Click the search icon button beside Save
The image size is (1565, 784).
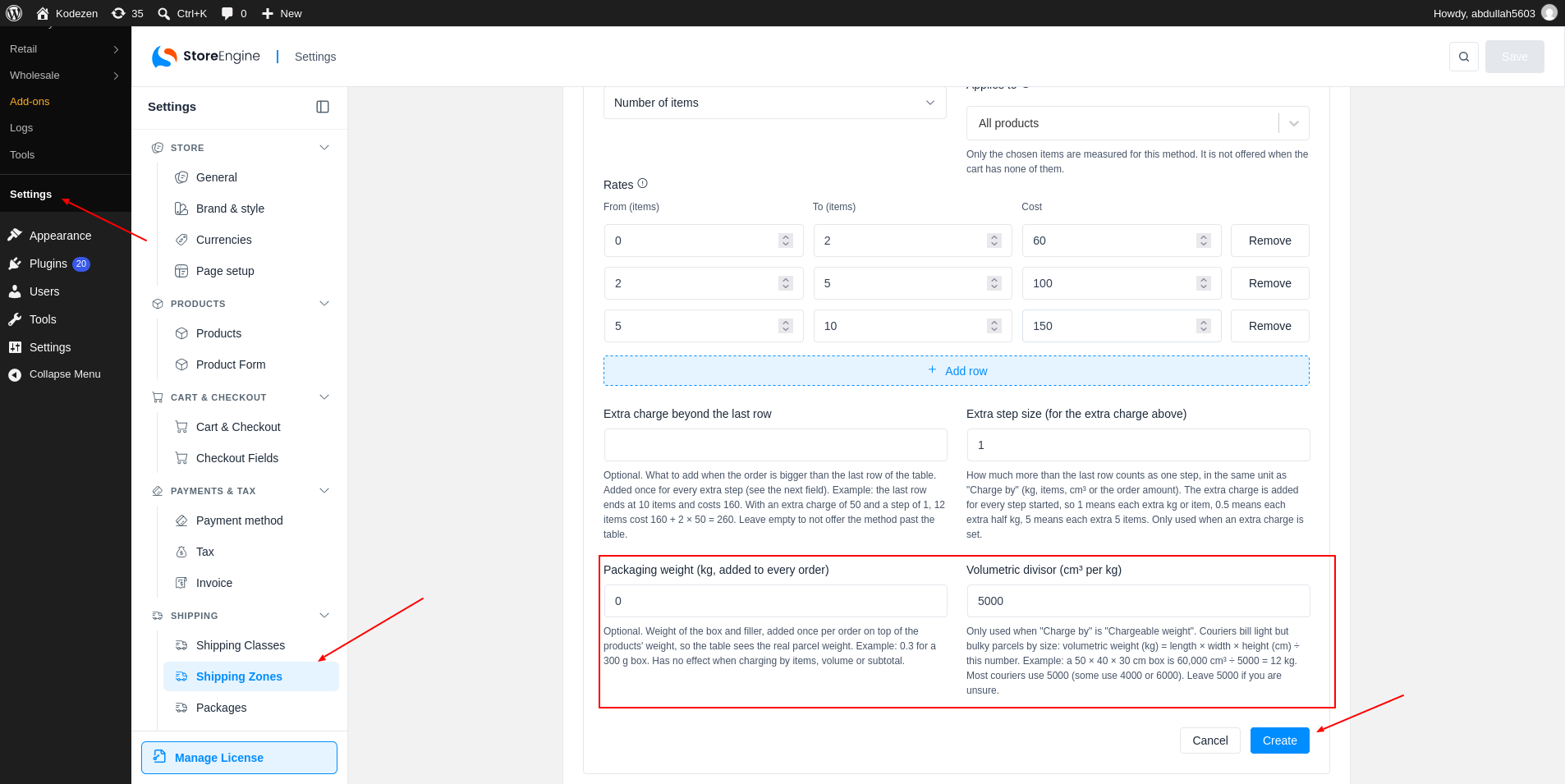(1463, 57)
